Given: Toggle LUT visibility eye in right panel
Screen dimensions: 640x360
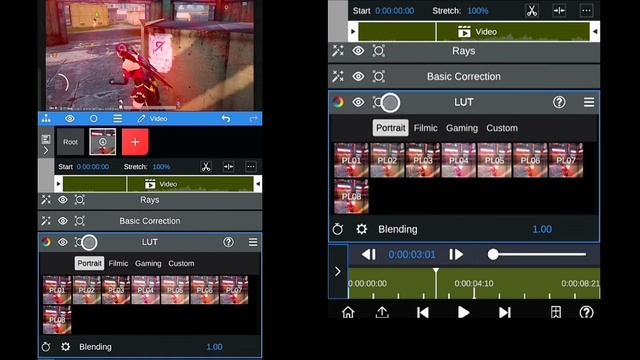Looking at the screenshot, I should [358, 102].
